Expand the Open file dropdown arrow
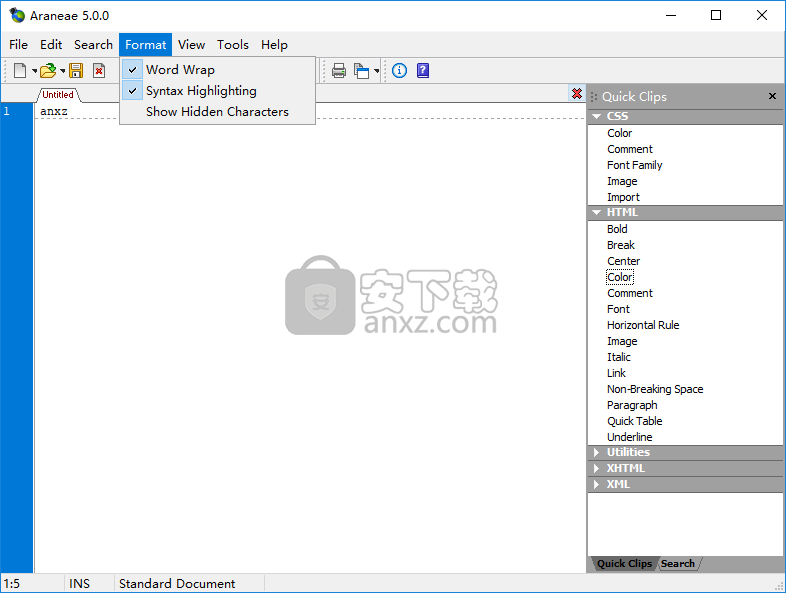Viewport: 786px width, 593px height. point(63,71)
